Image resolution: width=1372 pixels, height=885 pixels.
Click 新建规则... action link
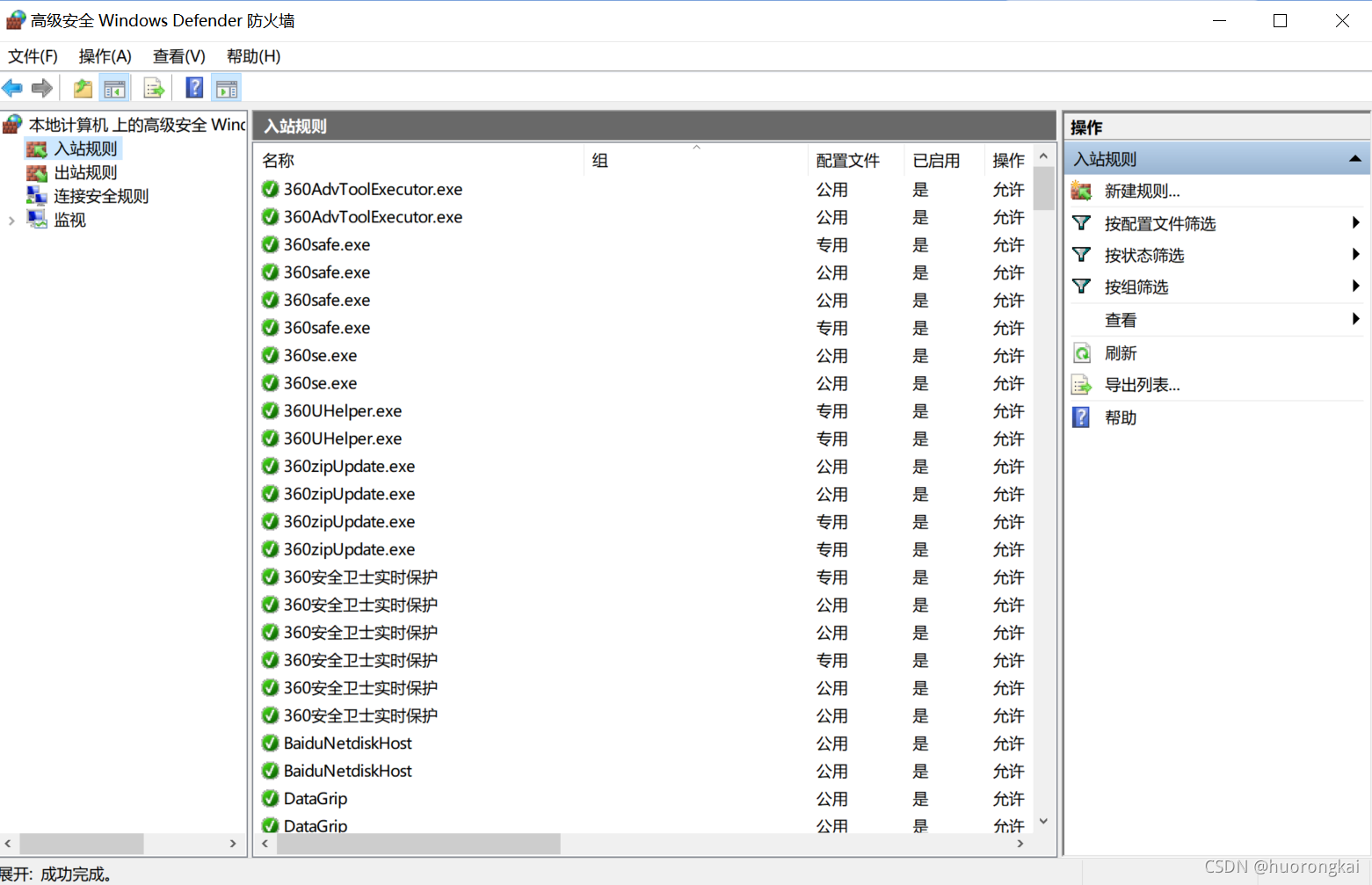1142,192
